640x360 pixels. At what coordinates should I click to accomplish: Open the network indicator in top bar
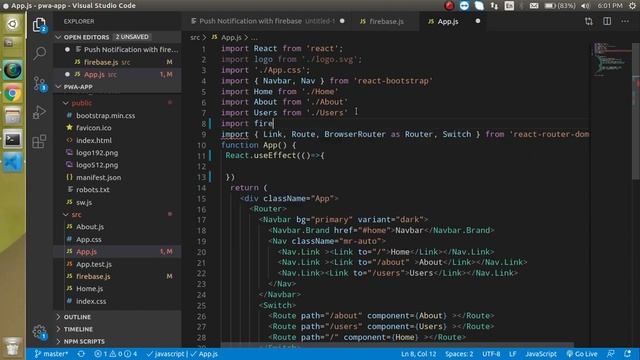pos(494,6)
